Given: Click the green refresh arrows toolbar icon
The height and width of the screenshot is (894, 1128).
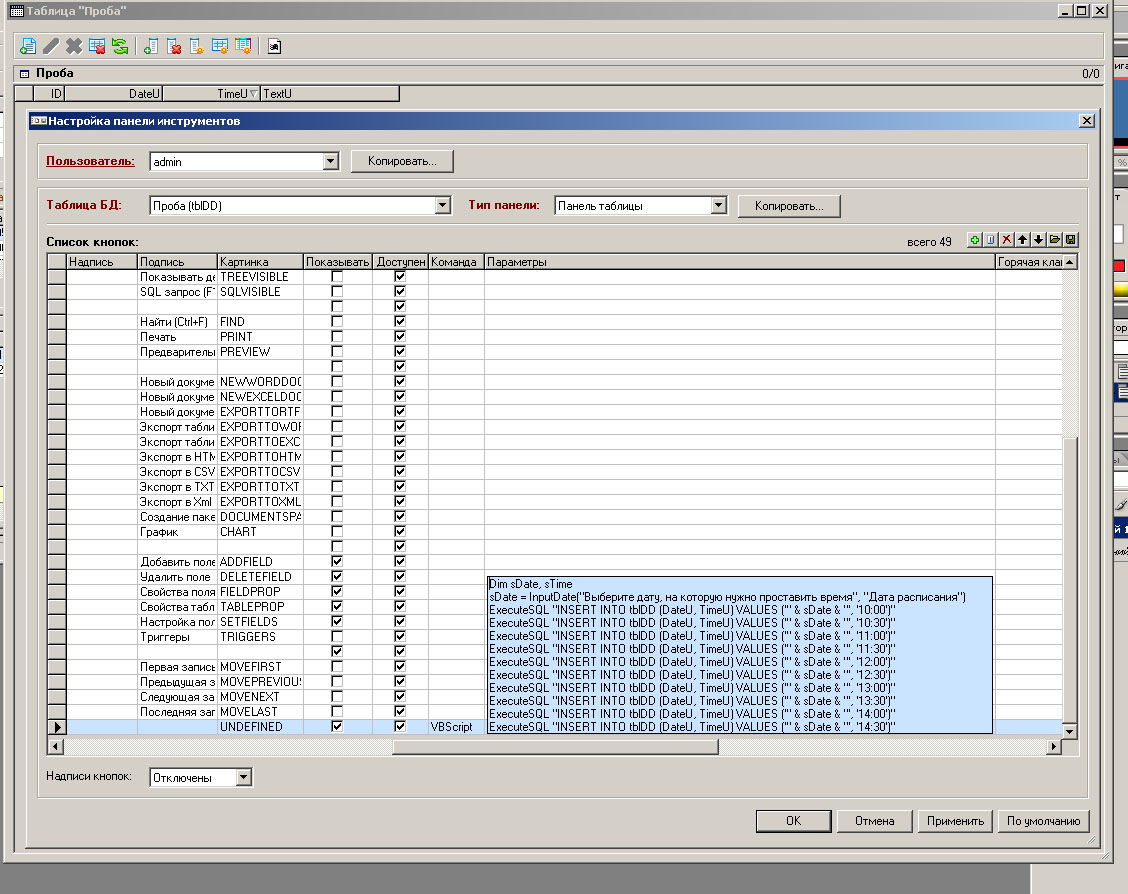Looking at the screenshot, I should click(120, 46).
